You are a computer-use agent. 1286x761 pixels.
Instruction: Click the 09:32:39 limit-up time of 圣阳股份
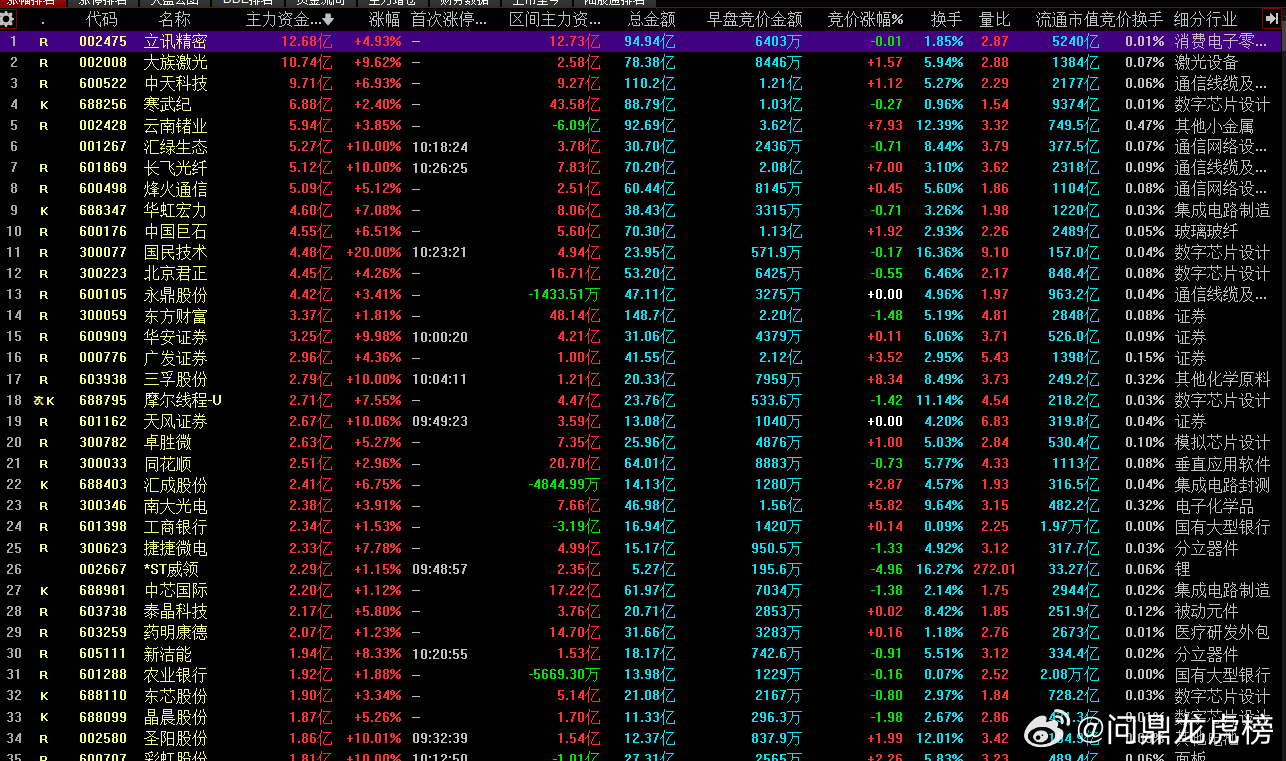click(x=440, y=738)
